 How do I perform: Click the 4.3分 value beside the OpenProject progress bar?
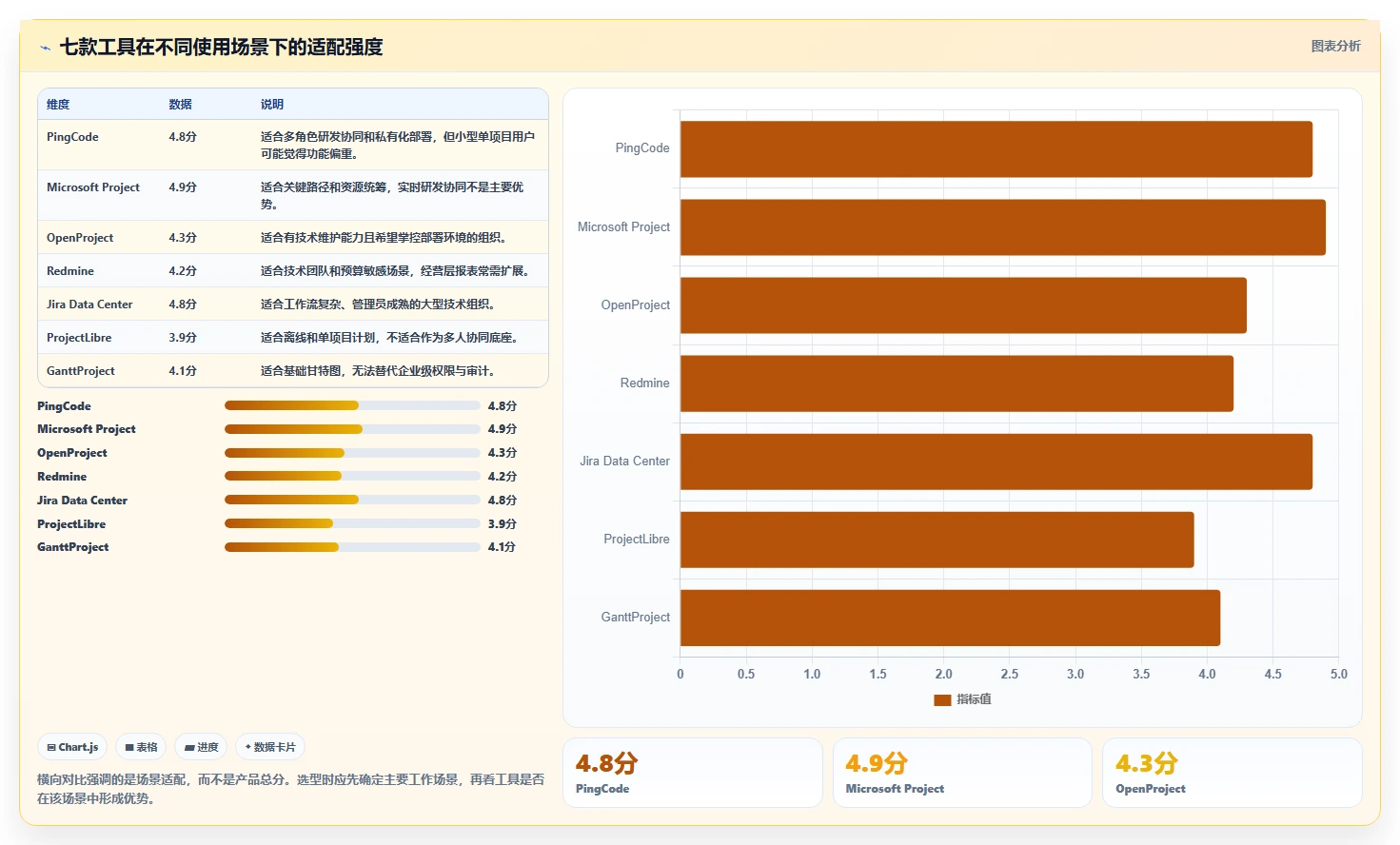click(502, 453)
